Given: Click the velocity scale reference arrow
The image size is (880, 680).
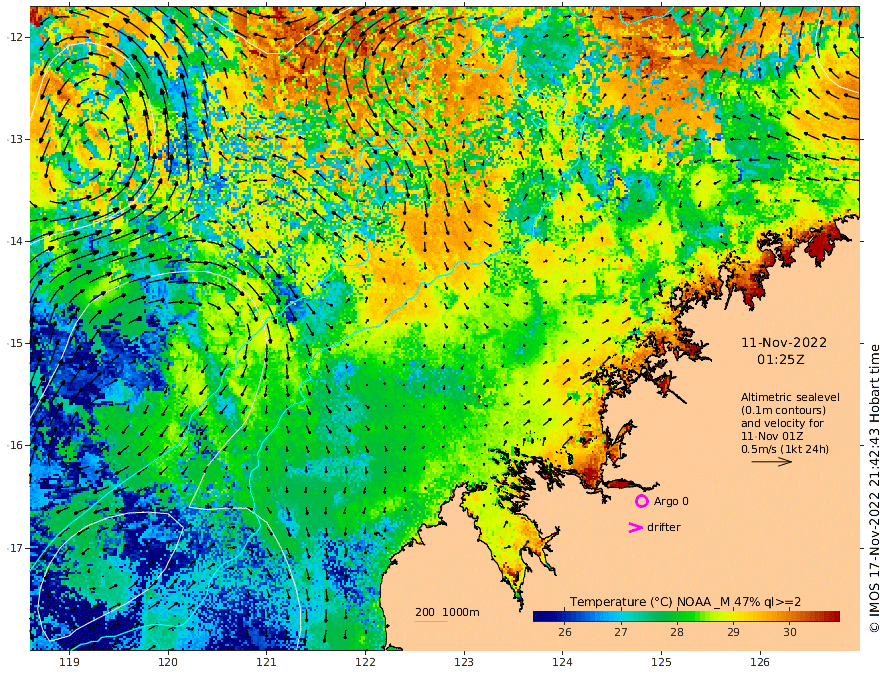Looking at the screenshot, I should [772, 462].
